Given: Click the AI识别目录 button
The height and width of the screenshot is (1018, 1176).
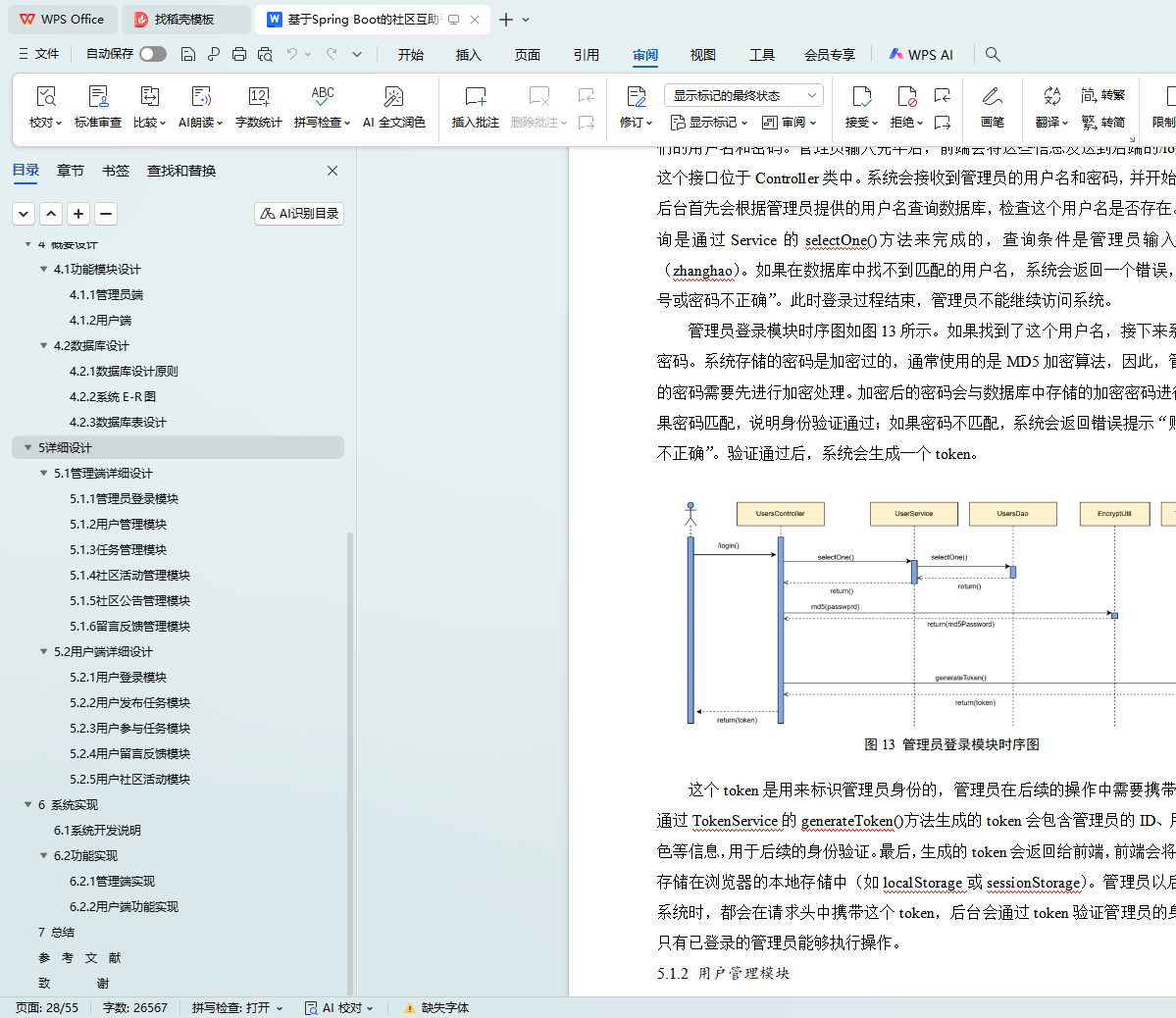Looking at the screenshot, I should click(299, 214).
